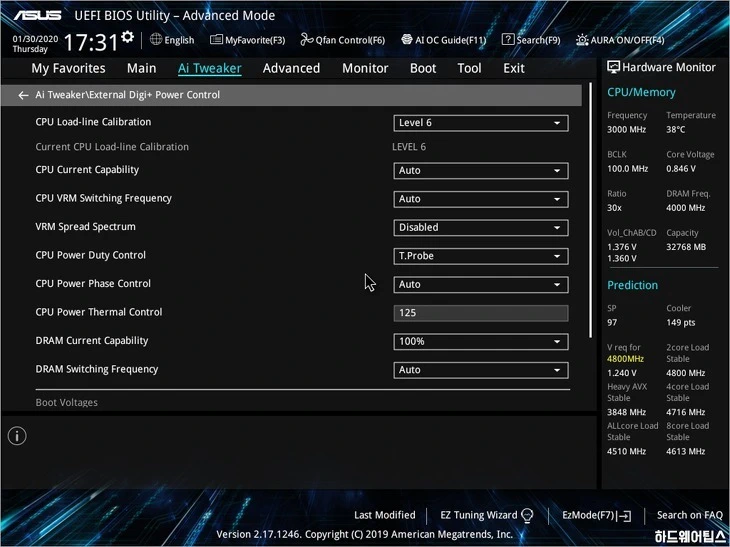Open the DRAM Switching Frequency dropdown
Screen dimensions: 730x547
point(480,370)
